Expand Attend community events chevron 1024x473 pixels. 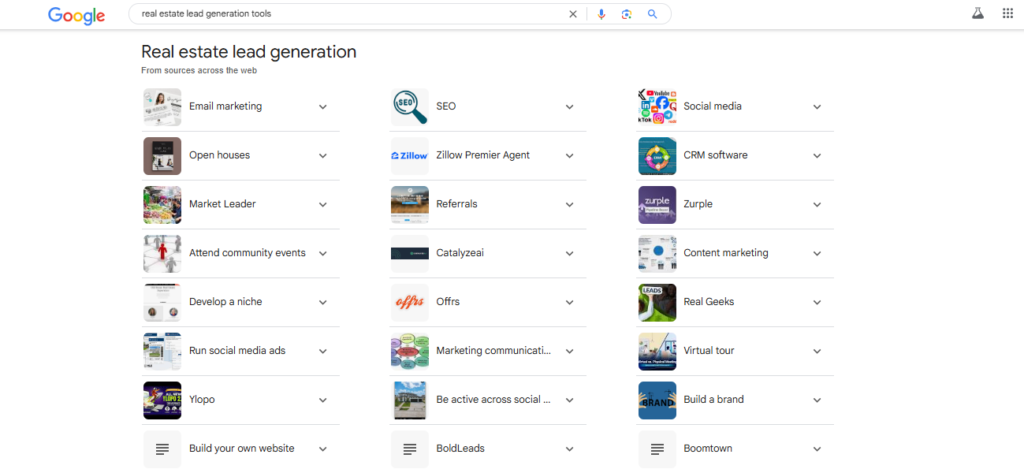pyautogui.click(x=323, y=253)
